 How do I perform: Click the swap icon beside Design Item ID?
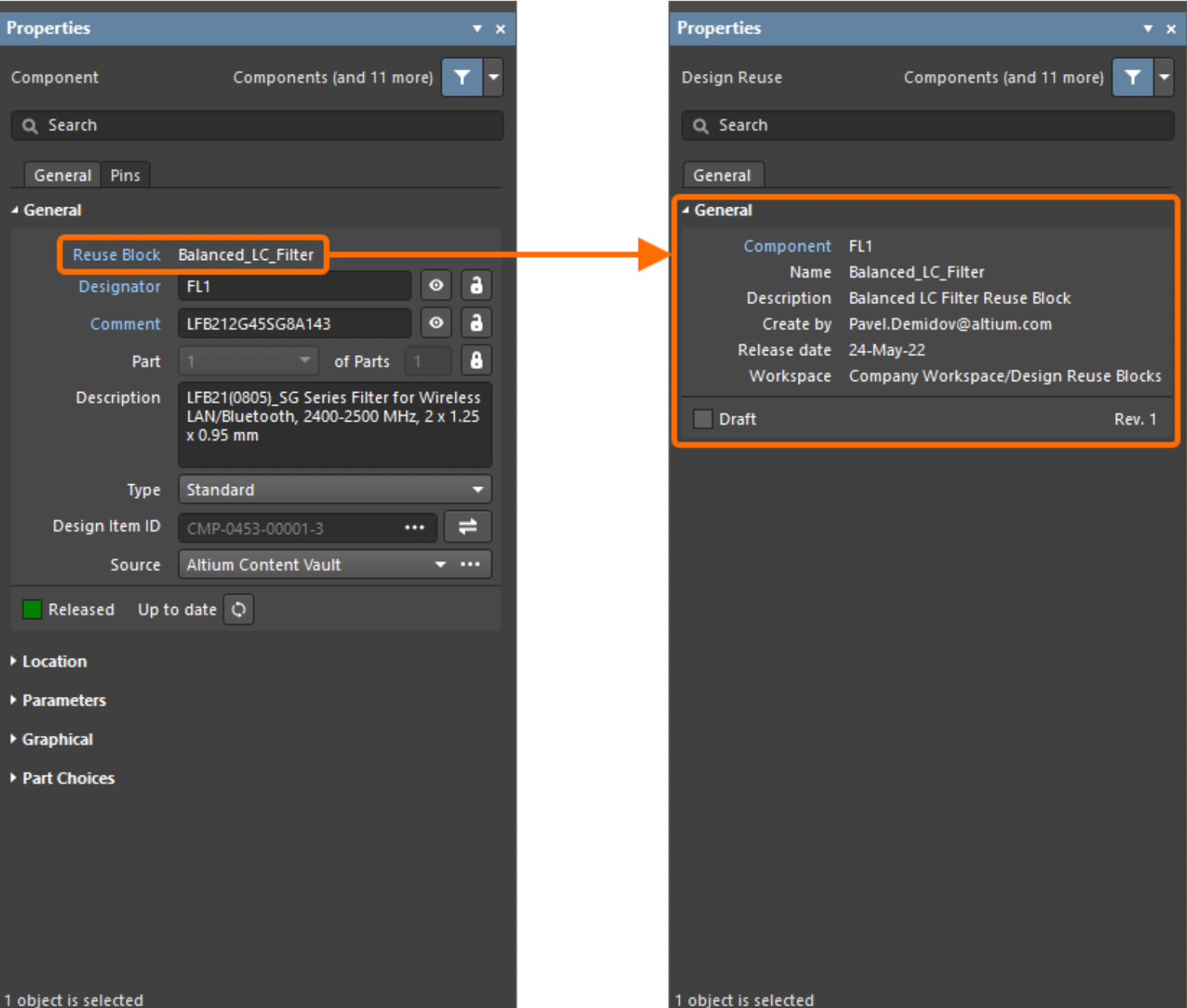click(468, 527)
